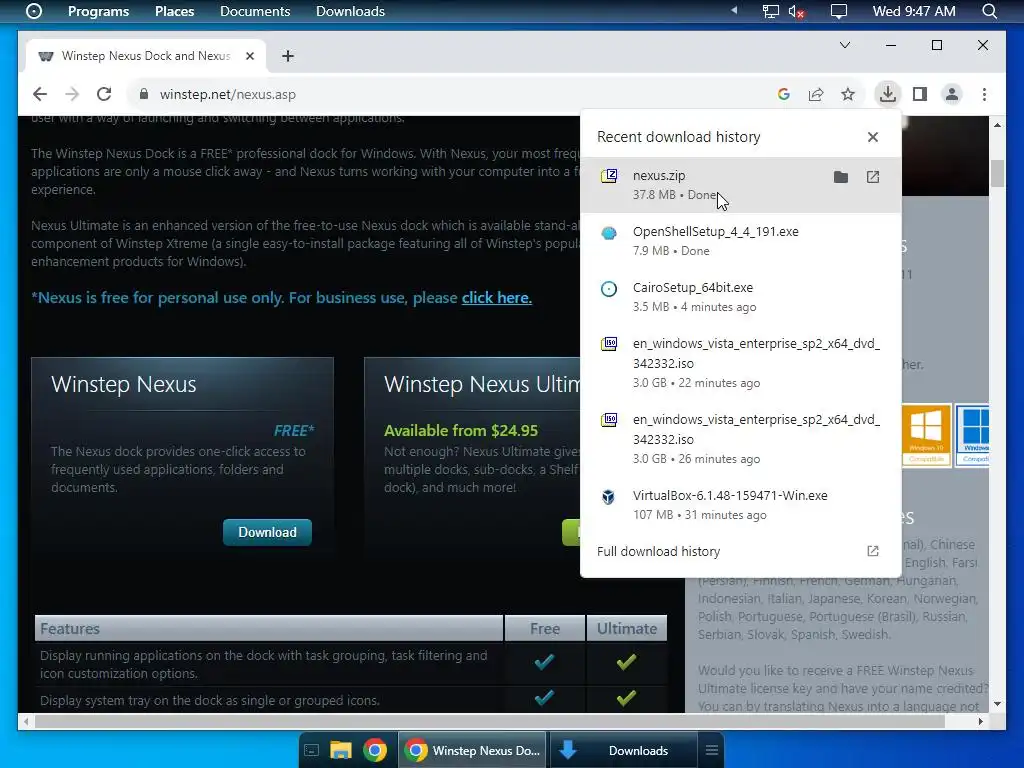Open VirtualBox-6.1.48-159471-Win.exe download entry
1024x768 pixels.
[x=741, y=505]
